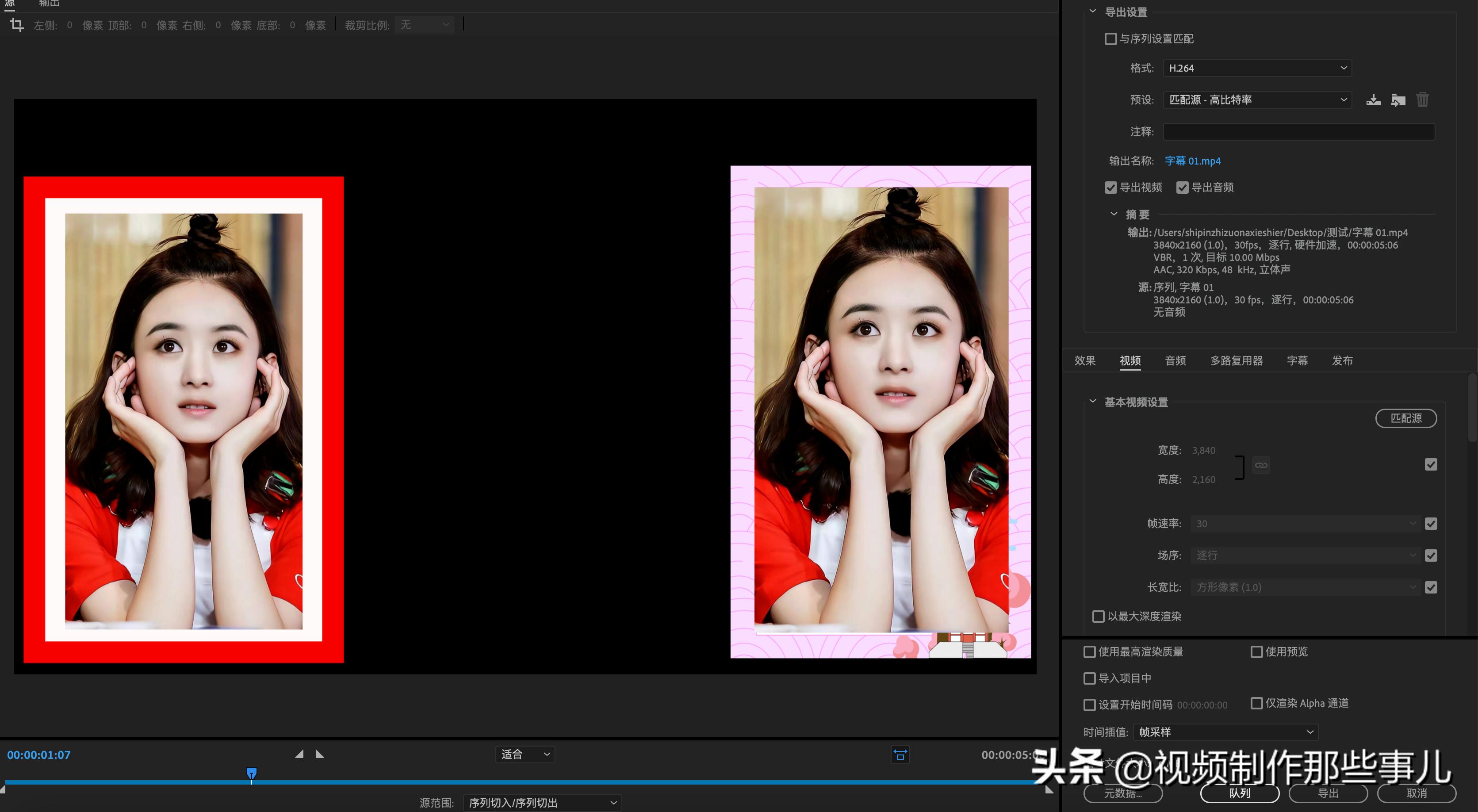Enable 使用最高渲染质量 option
This screenshot has width=1478, height=812.
1090,652
